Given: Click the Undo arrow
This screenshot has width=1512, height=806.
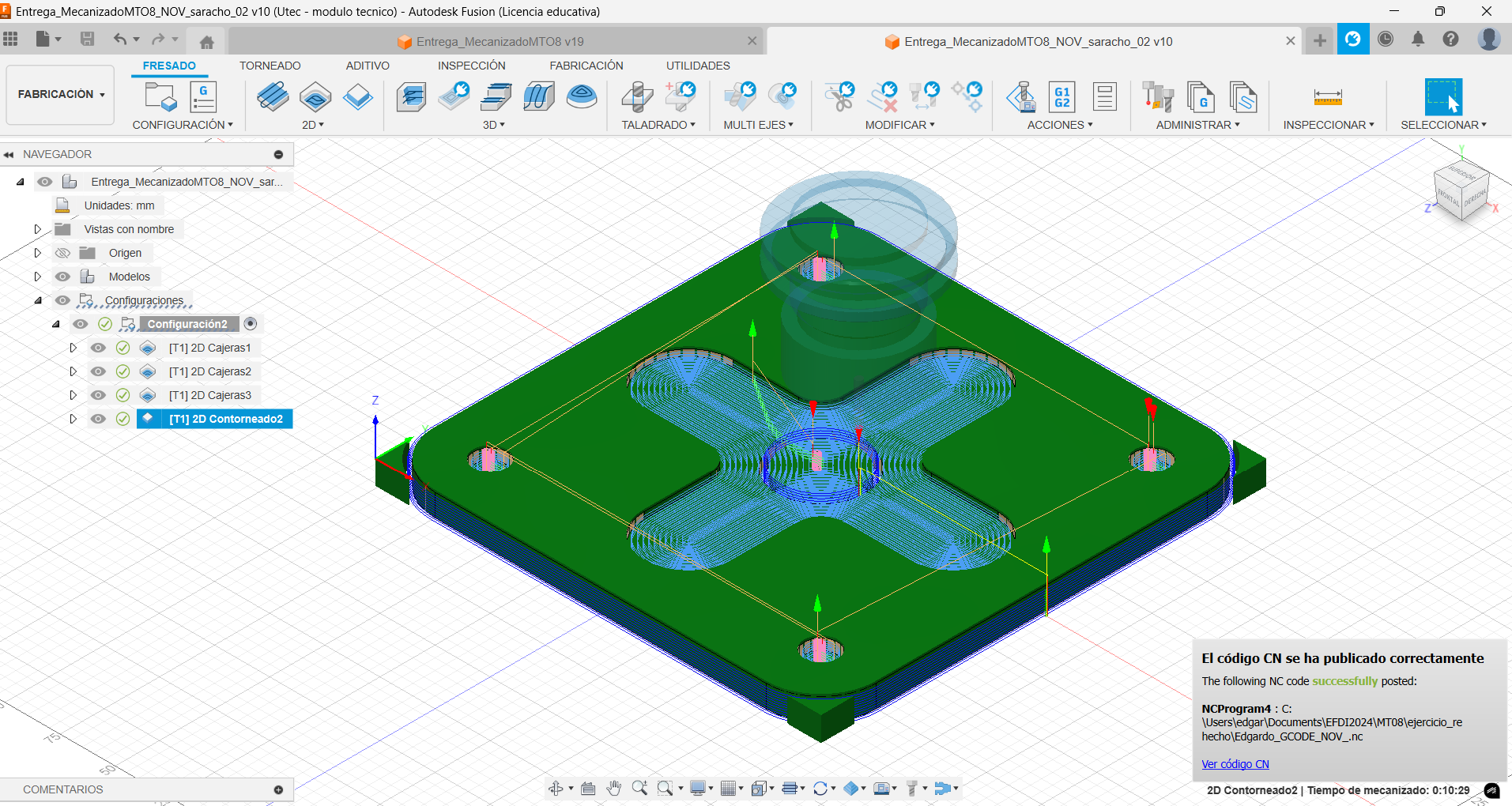Looking at the screenshot, I should tap(119, 39).
